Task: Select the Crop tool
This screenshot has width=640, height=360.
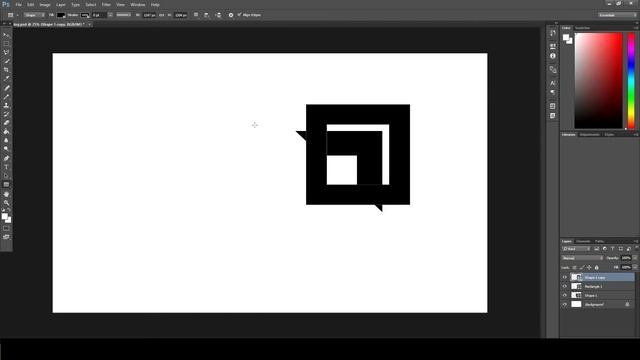Action: pyautogui.click(x=6, y=70)
